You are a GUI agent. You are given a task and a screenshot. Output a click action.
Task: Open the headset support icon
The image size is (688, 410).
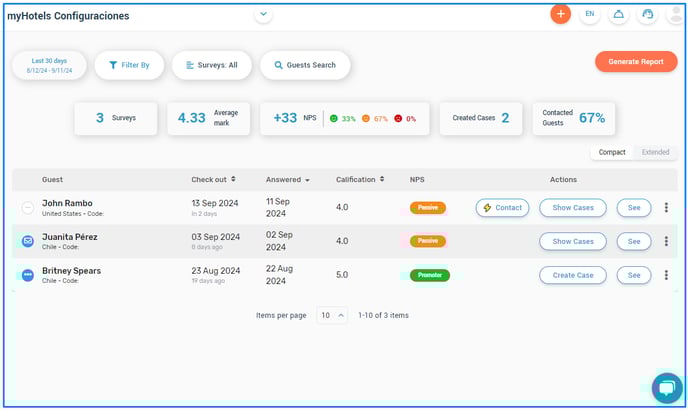[649, 14]
